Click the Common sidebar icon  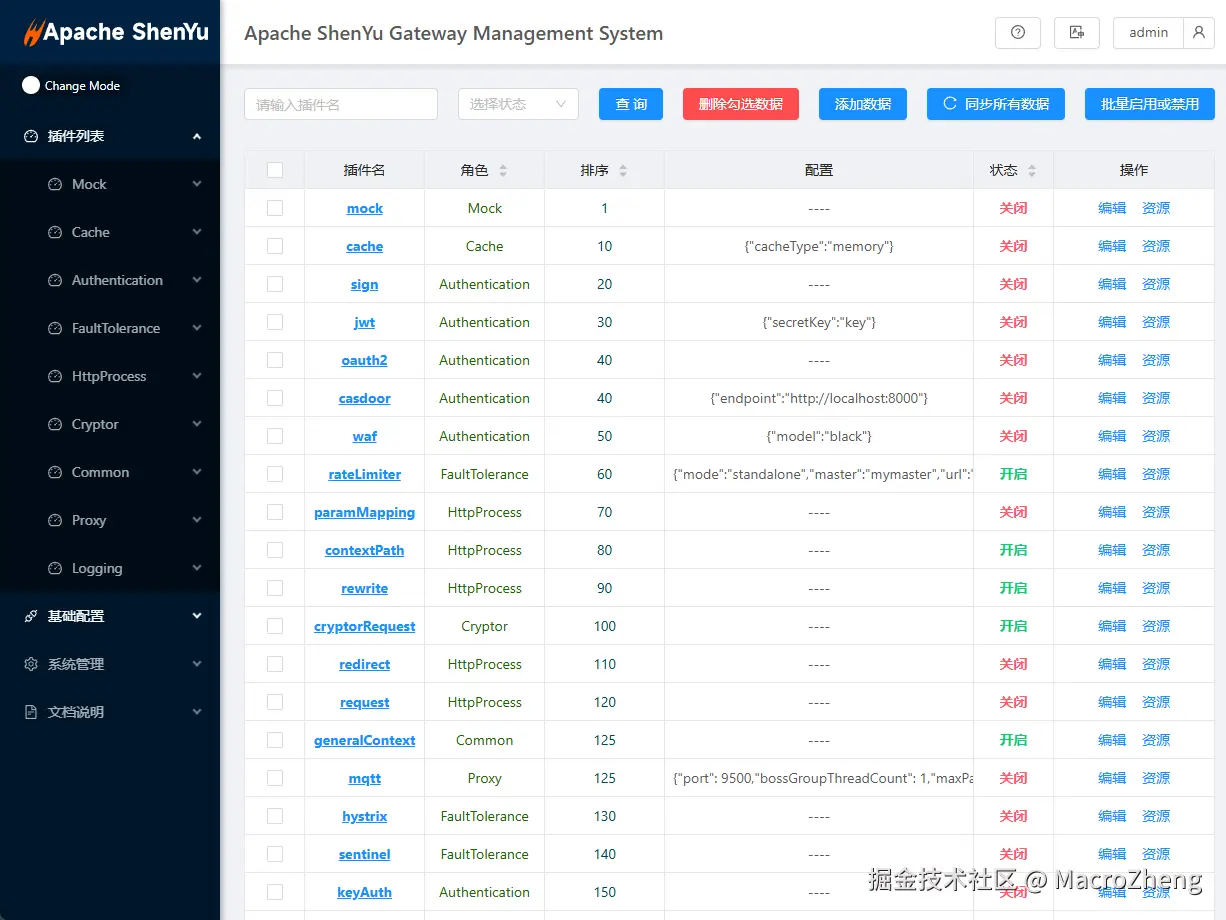(x=55, y=472)
